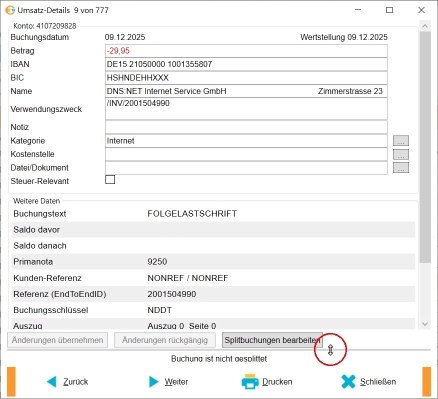Click the Schließen X icon

348,381
